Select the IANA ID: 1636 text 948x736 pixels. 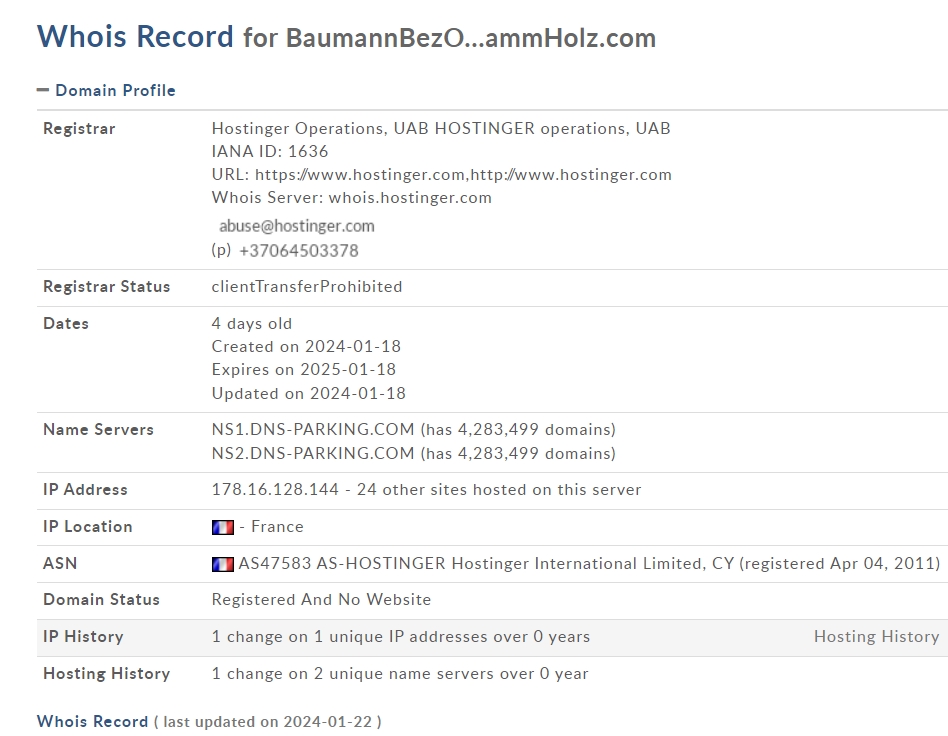(x=270, y=151)
